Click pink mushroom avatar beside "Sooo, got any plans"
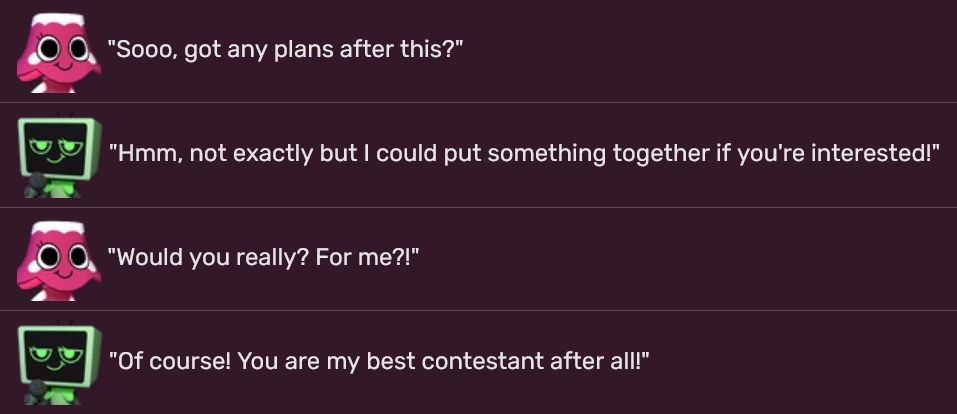This screenshot has width=957, height=414. [x=59, y=53]
